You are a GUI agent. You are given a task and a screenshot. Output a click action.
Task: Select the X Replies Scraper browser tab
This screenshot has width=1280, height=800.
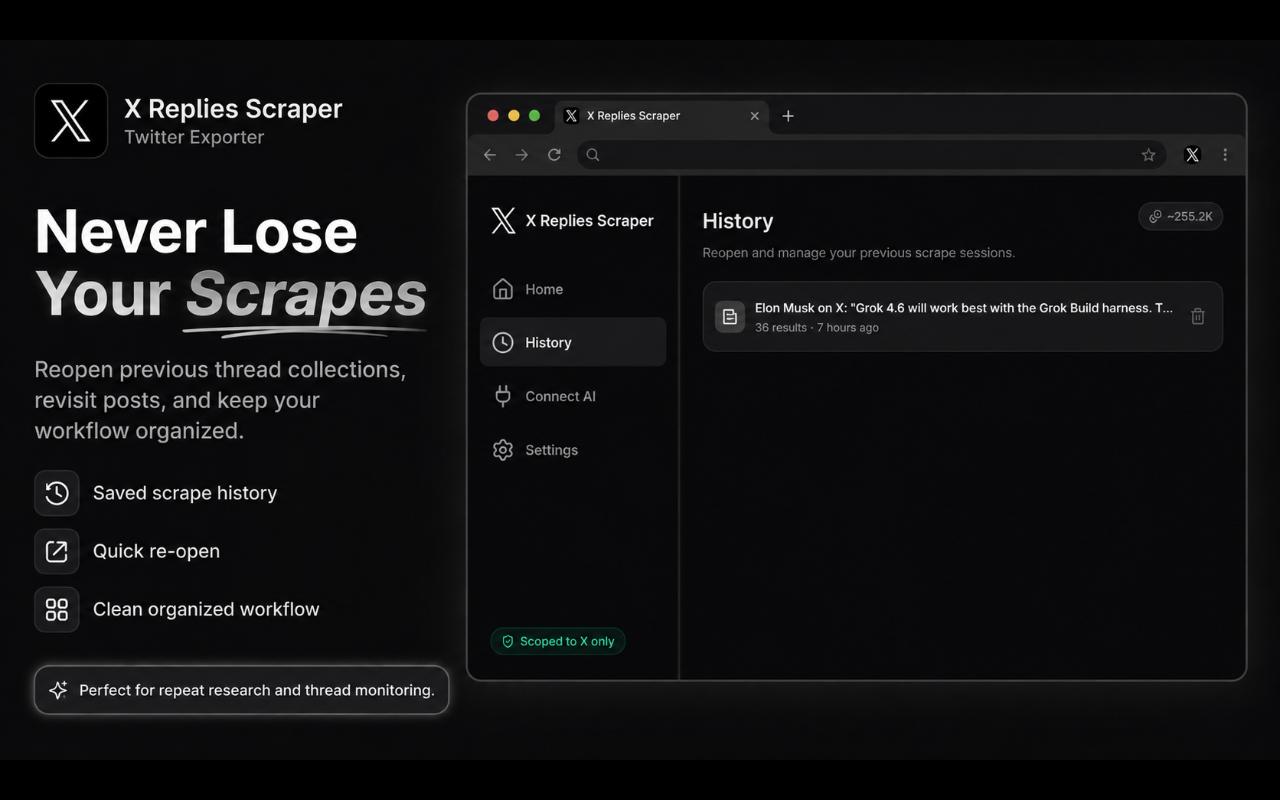coord(662,116)
